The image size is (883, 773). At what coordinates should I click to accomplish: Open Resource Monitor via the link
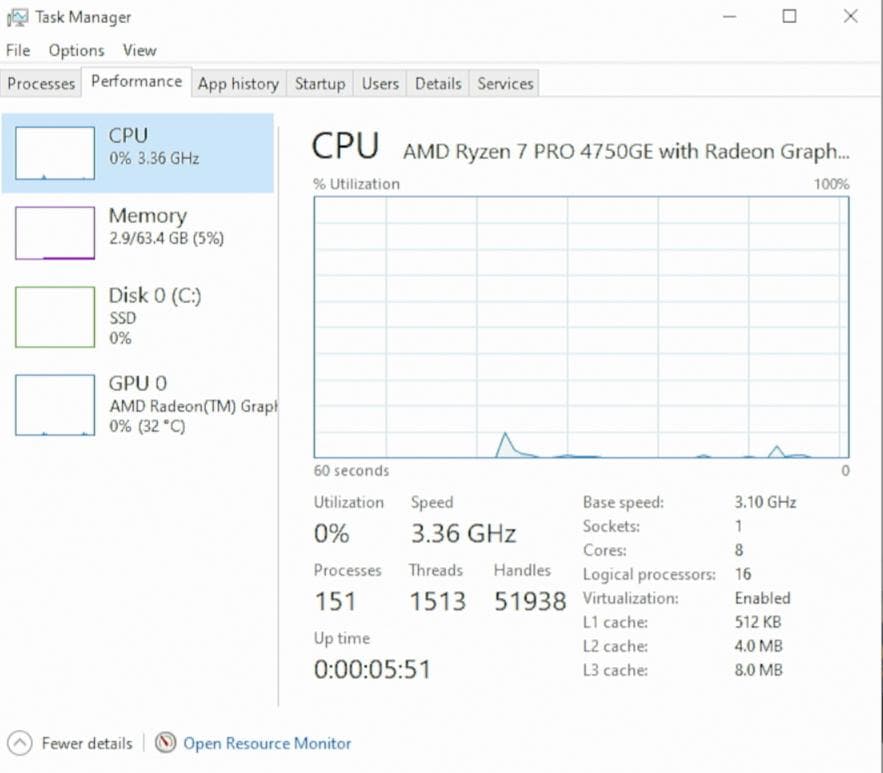click(267, 743)
